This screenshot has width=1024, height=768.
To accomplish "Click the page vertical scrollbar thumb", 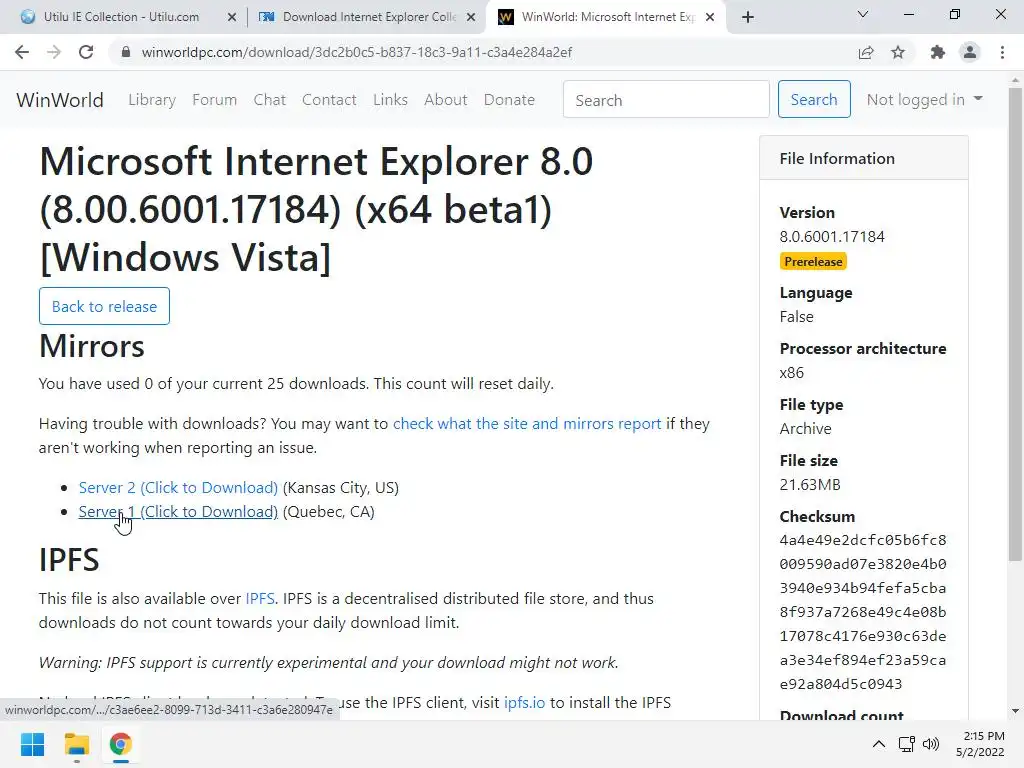I will (1015, 323).
